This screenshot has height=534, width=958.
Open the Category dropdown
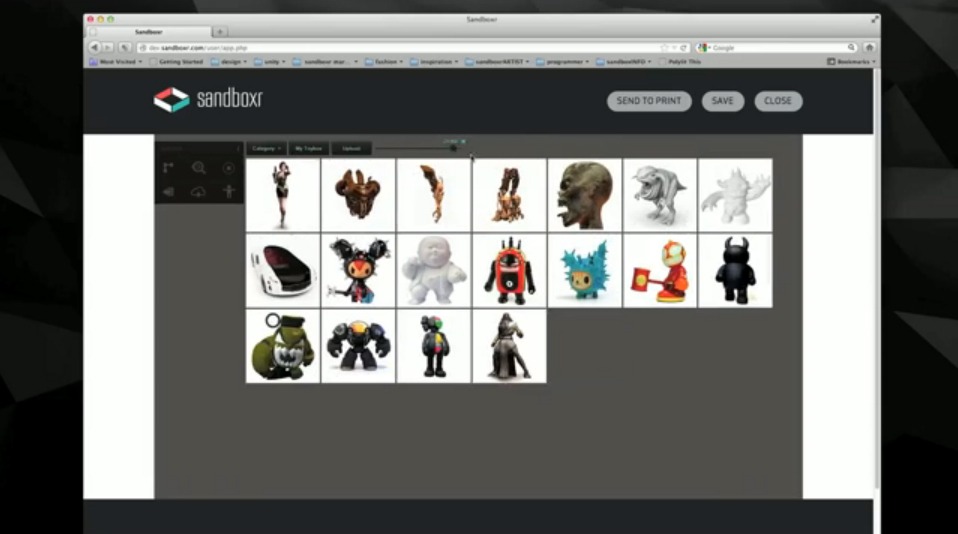coord(266,148)
